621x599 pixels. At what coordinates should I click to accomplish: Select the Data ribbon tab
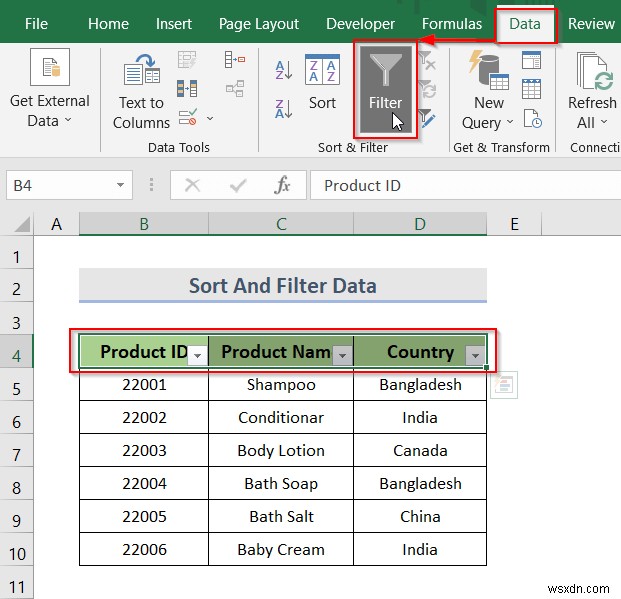tap(525, 24)
